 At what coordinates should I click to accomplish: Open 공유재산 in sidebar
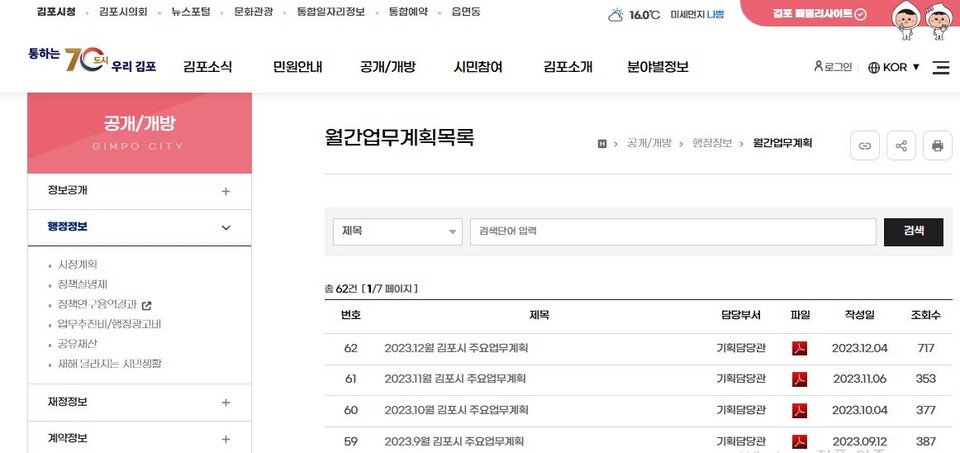77,344
